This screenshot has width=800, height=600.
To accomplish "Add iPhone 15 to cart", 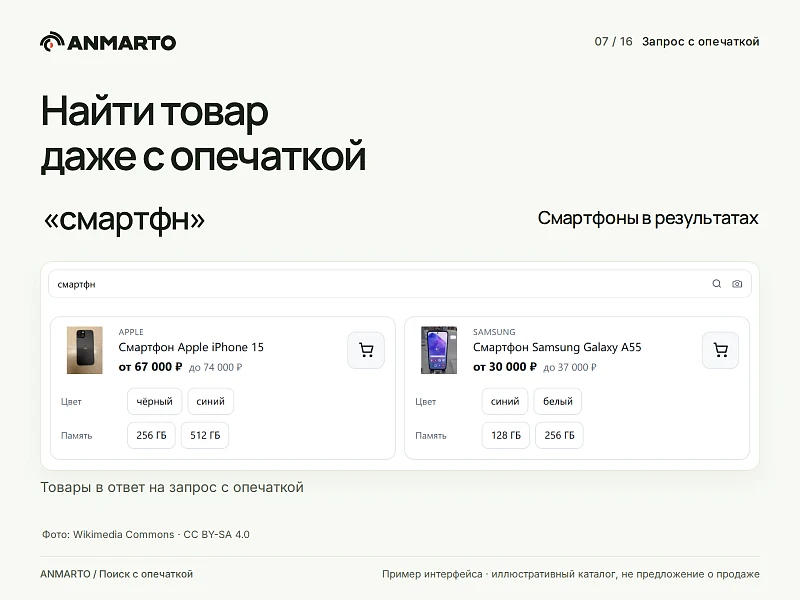I will (x=366, y=350).
